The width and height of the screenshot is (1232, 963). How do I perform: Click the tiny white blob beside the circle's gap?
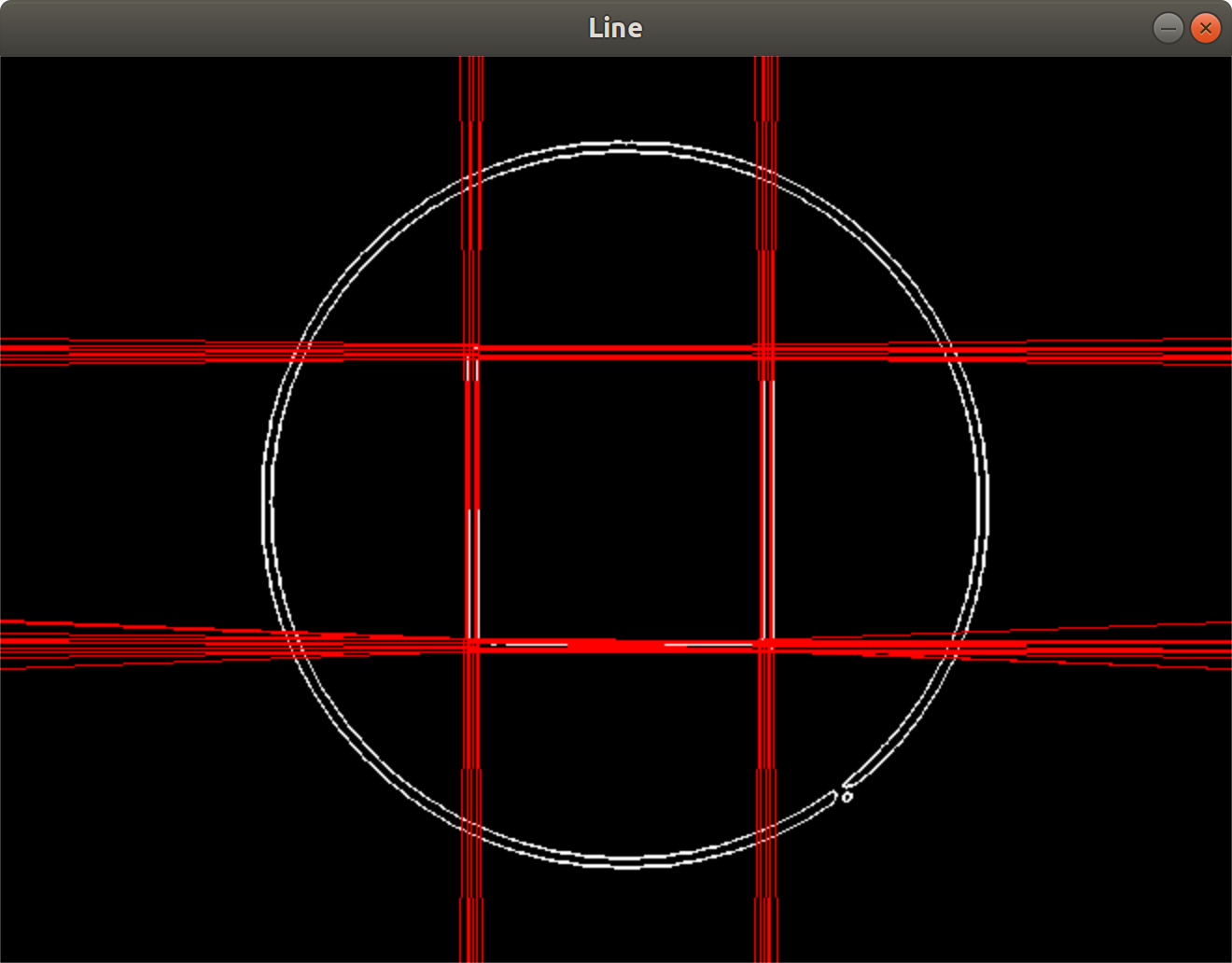(x=847, y=797)
